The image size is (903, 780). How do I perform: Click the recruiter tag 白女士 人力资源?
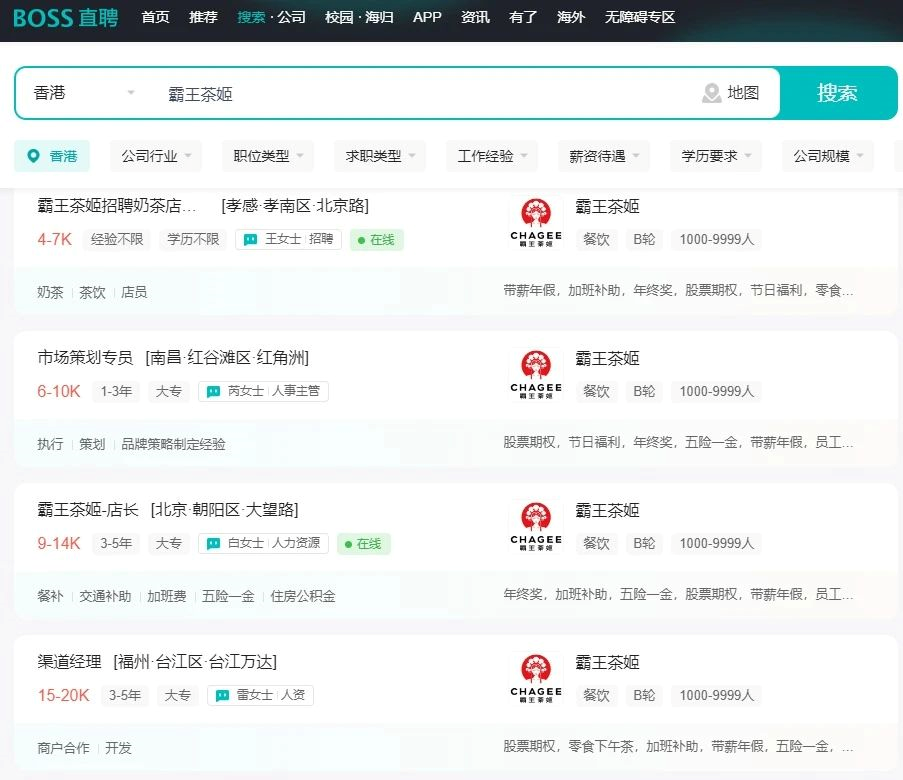[263, 544]
